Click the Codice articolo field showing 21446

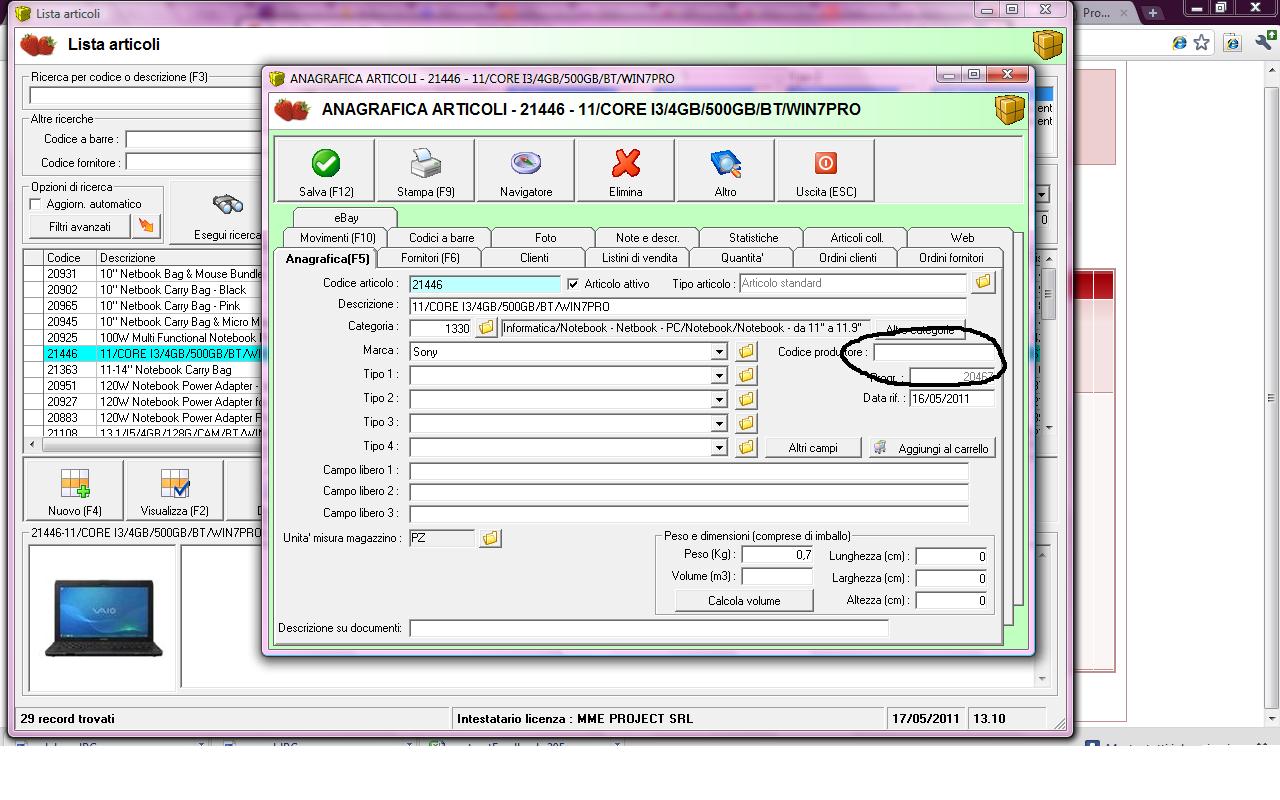(485, 284)
